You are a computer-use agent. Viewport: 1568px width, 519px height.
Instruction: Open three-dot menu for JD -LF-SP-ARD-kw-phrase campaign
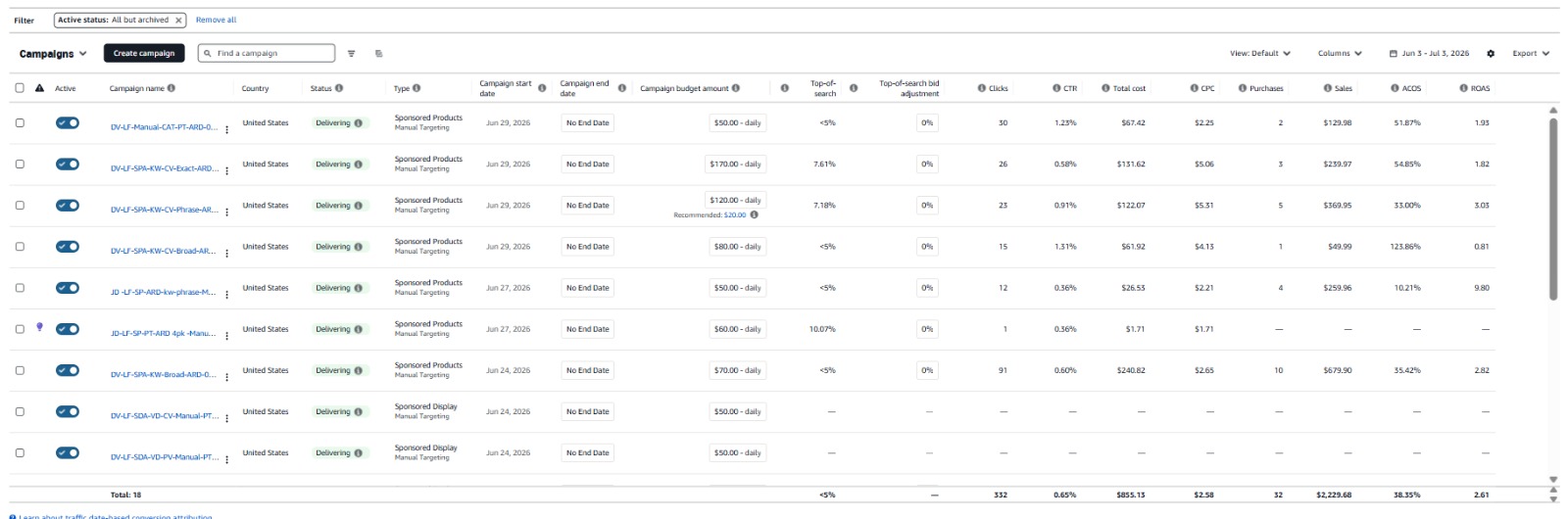click(x=227, y=294)
